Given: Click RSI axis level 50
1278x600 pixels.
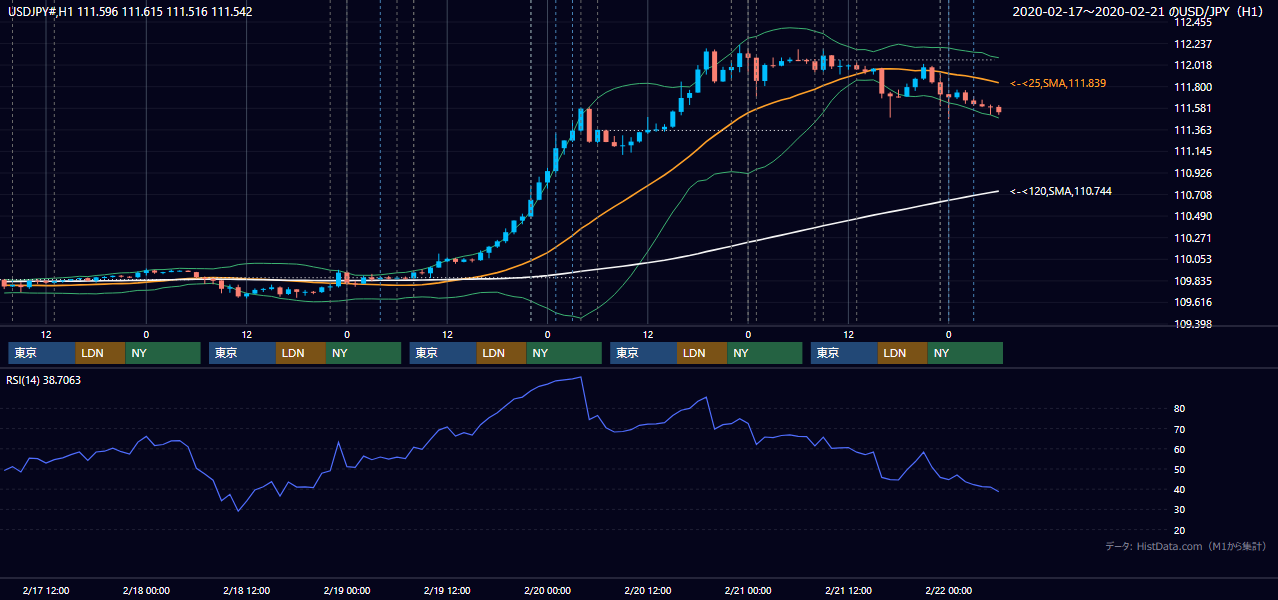Looking at the screenshot, I should click(1179, 470).
